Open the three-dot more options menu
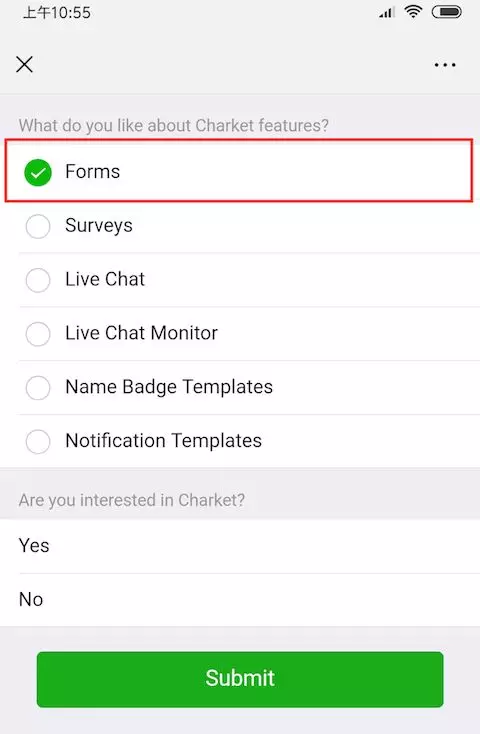Image resolution: width=480 pixels, height=734 pixels. point(444,65)
